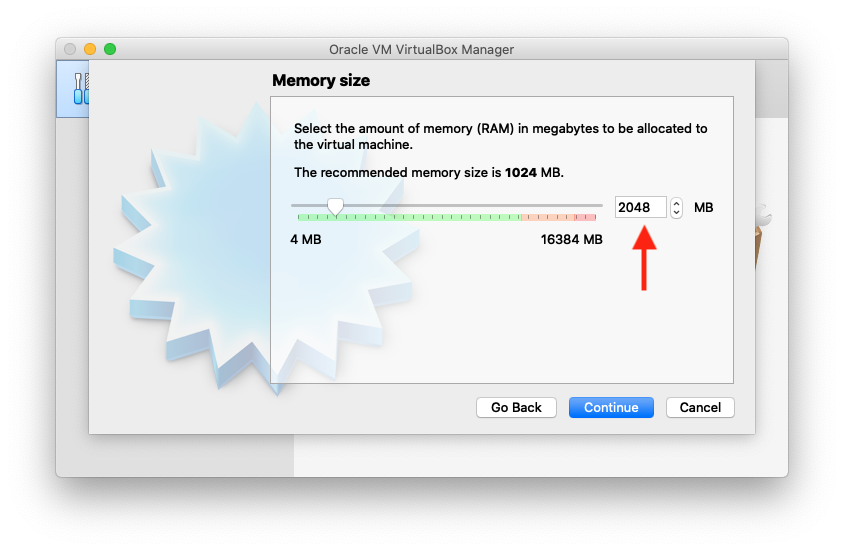Click the 2048 memory size input field
This screenshot has height=551, width=844.
click(640, 207)
